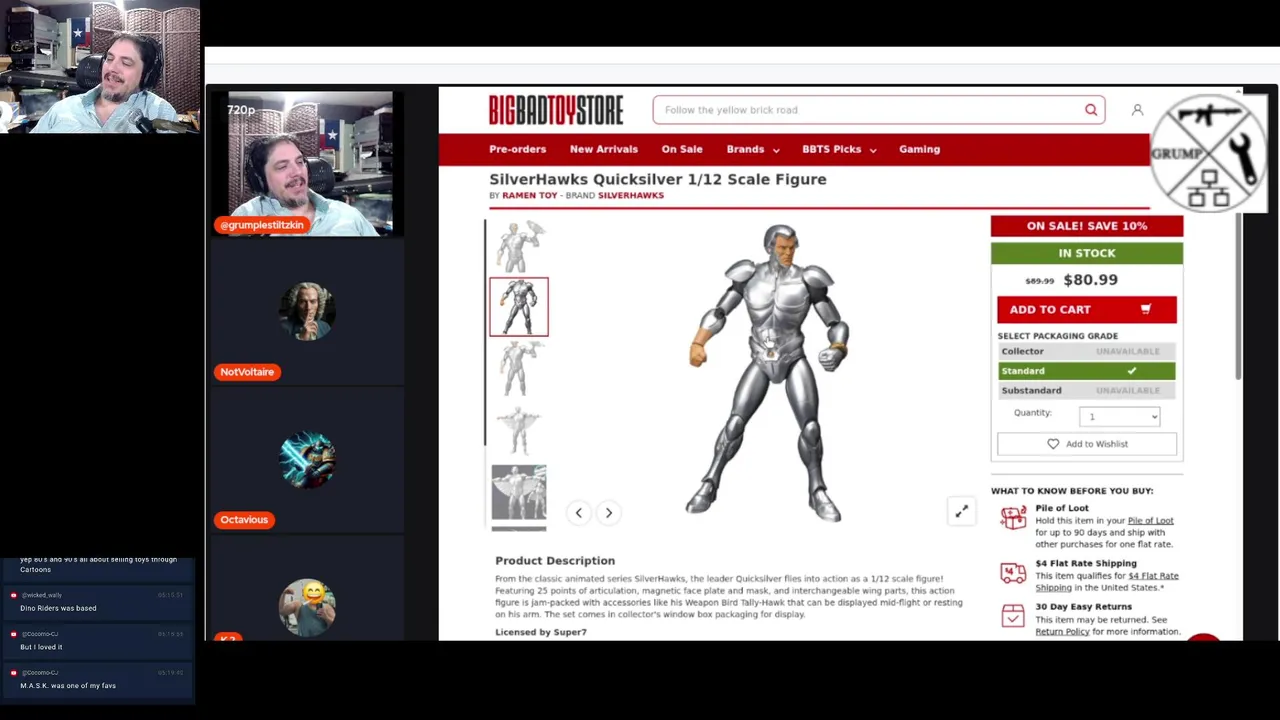Click the Add to Cart button

pos(1086,309)
